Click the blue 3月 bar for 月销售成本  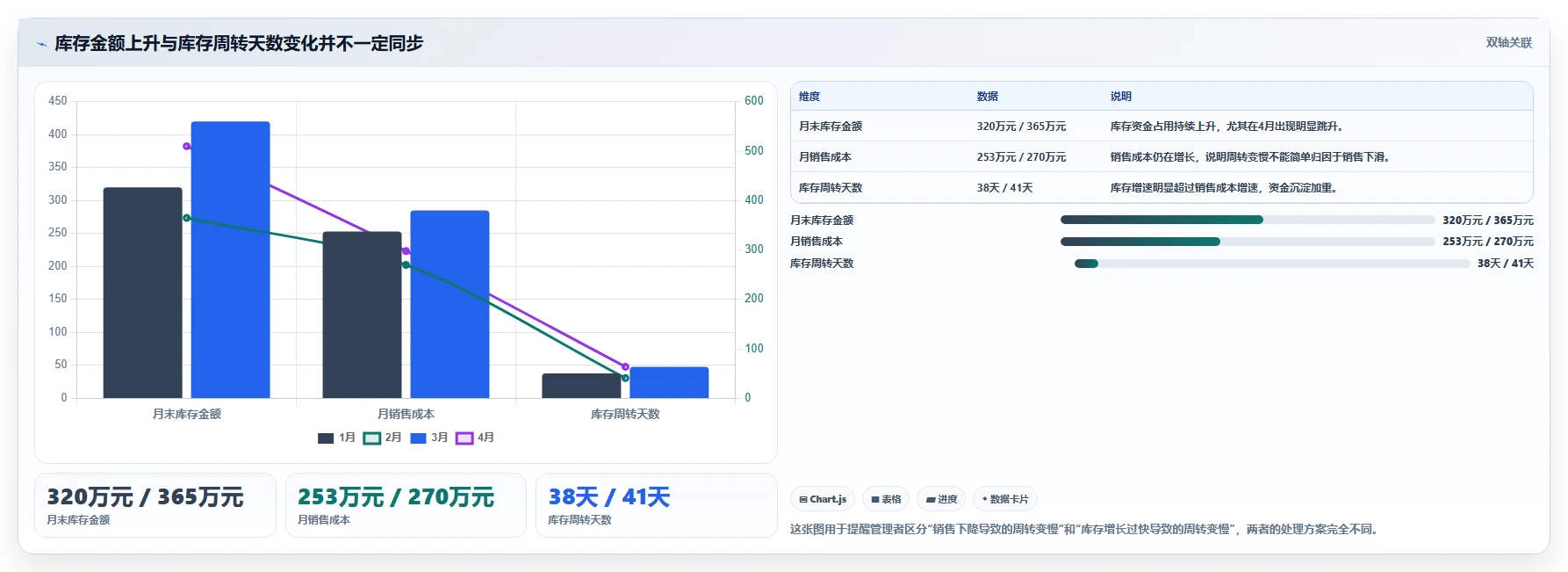[x=450, y=304]
